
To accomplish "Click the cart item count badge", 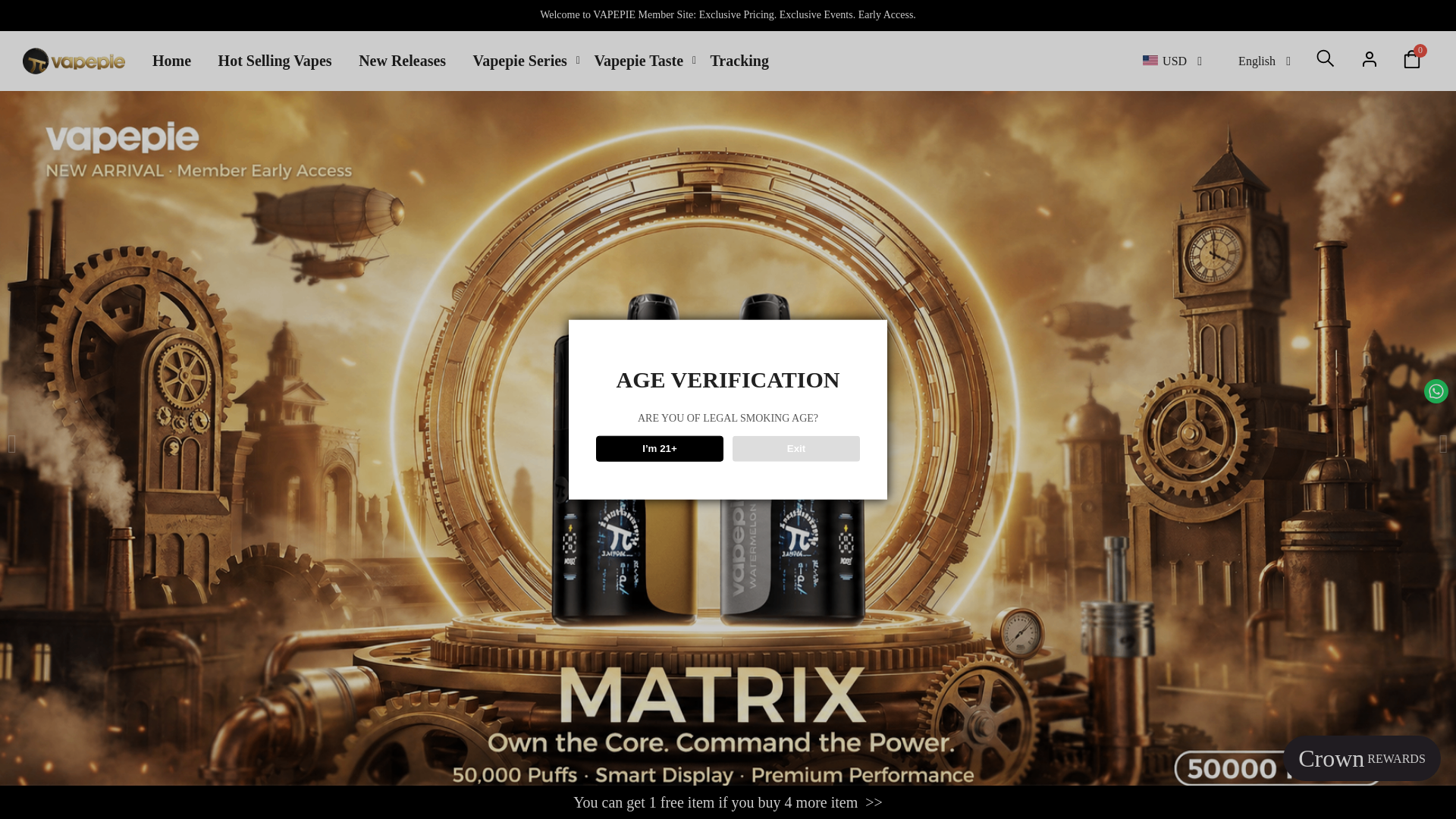I will point(1420,51).
